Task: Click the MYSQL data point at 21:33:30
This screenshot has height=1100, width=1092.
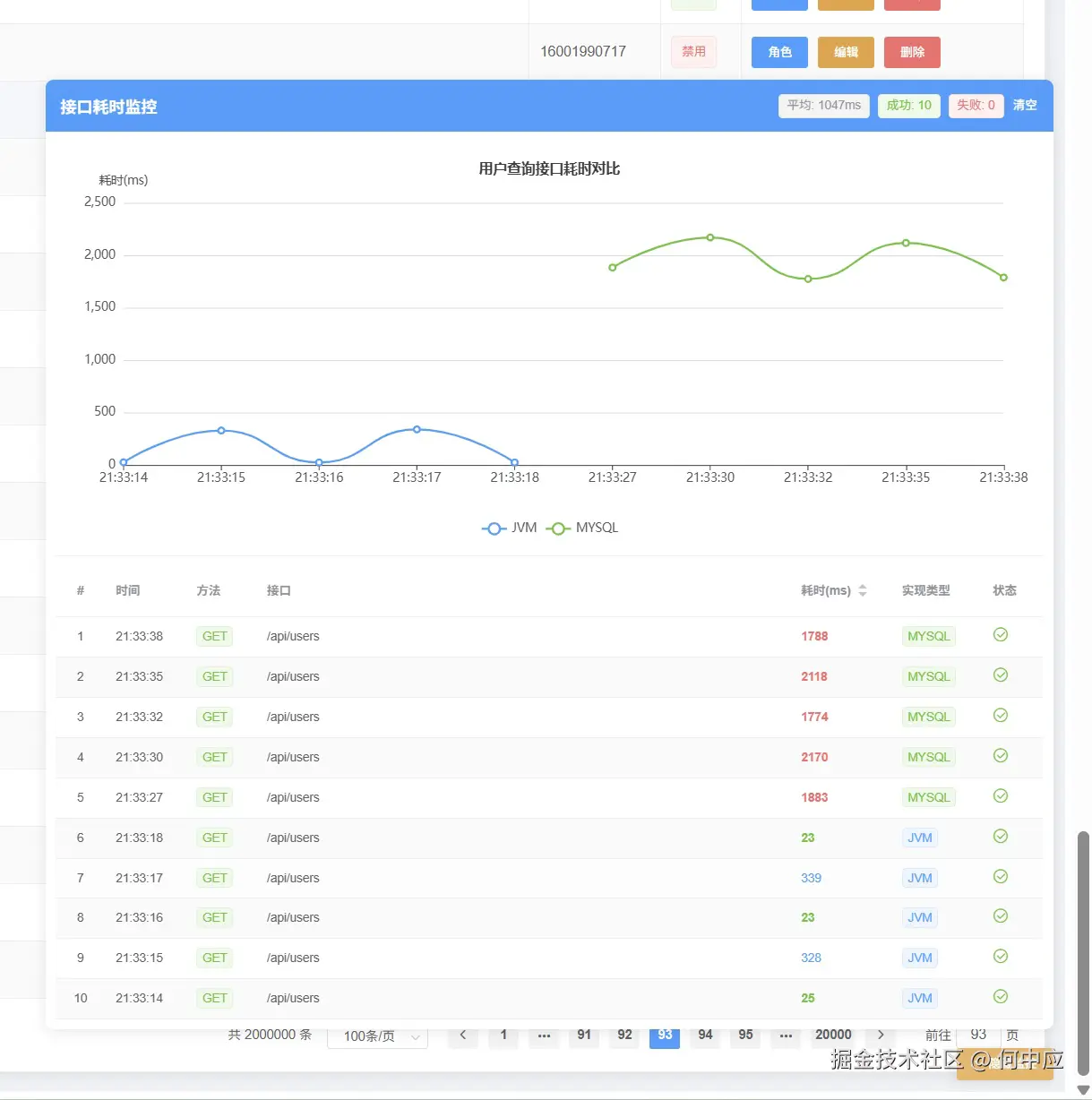Action: pyautogui.click(x=710, y=238)
